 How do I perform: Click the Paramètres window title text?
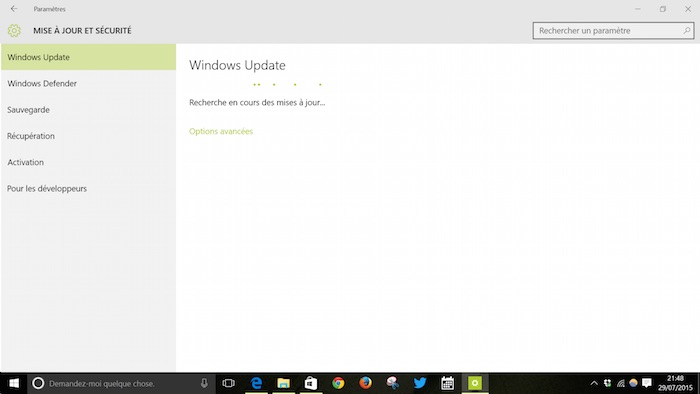click(50, 9)
